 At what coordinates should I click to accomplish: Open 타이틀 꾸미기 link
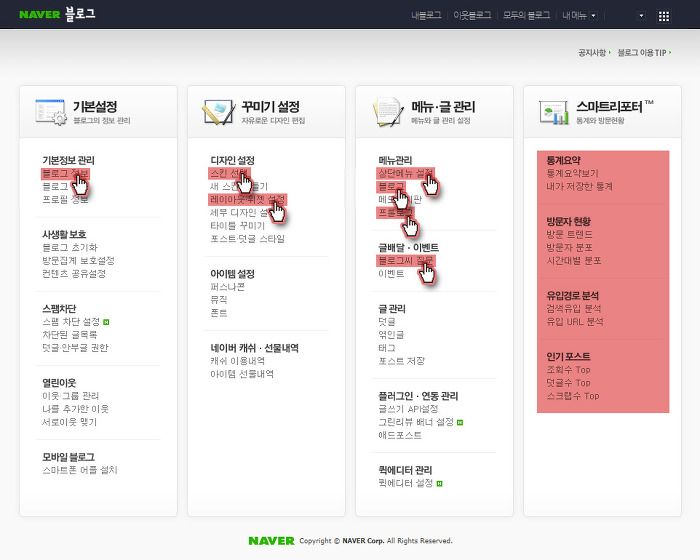pos(238,226)
